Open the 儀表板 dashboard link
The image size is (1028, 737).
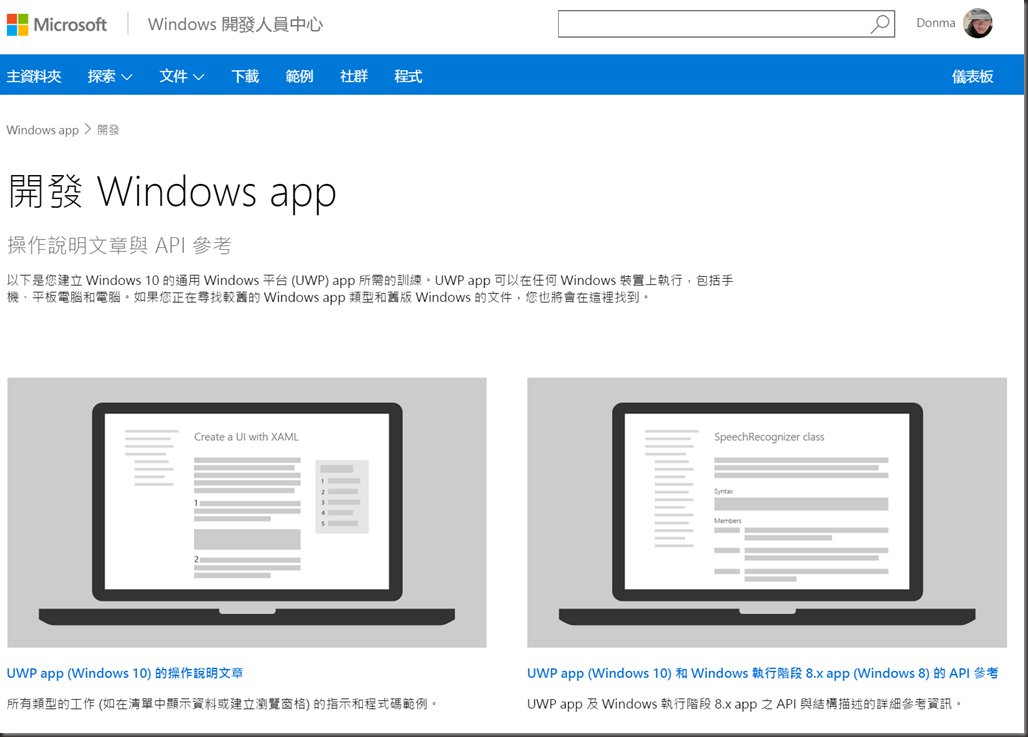coord(972,76)
